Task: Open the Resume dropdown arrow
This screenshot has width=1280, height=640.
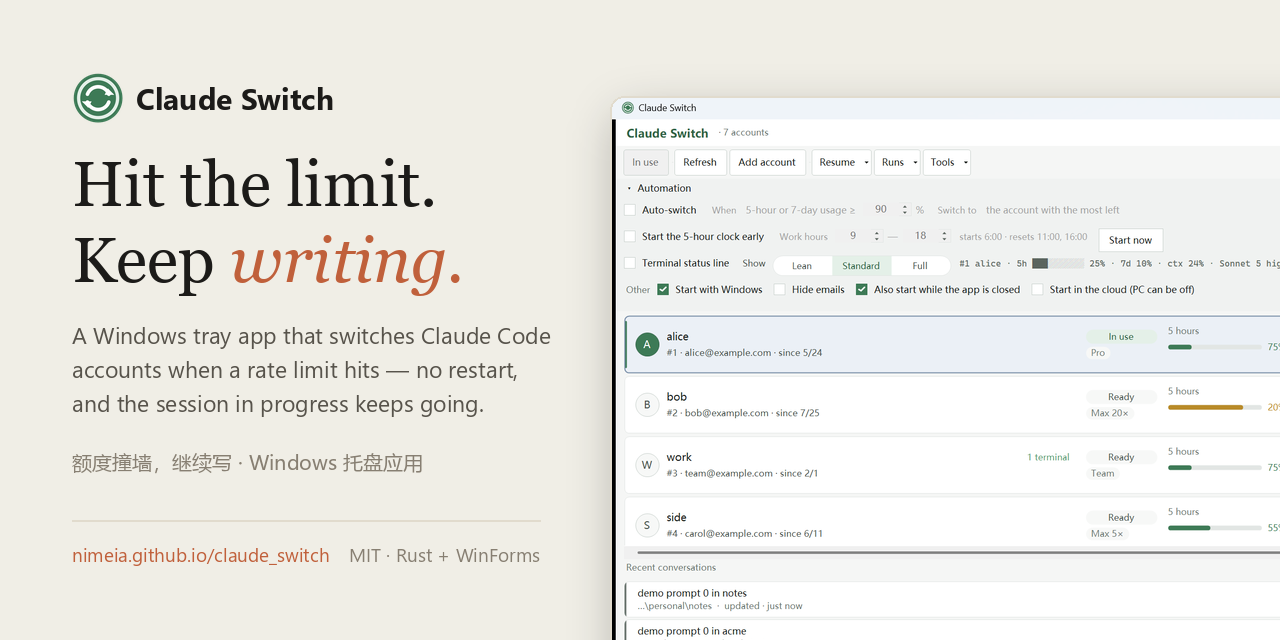Action: (x=866, y=163)
